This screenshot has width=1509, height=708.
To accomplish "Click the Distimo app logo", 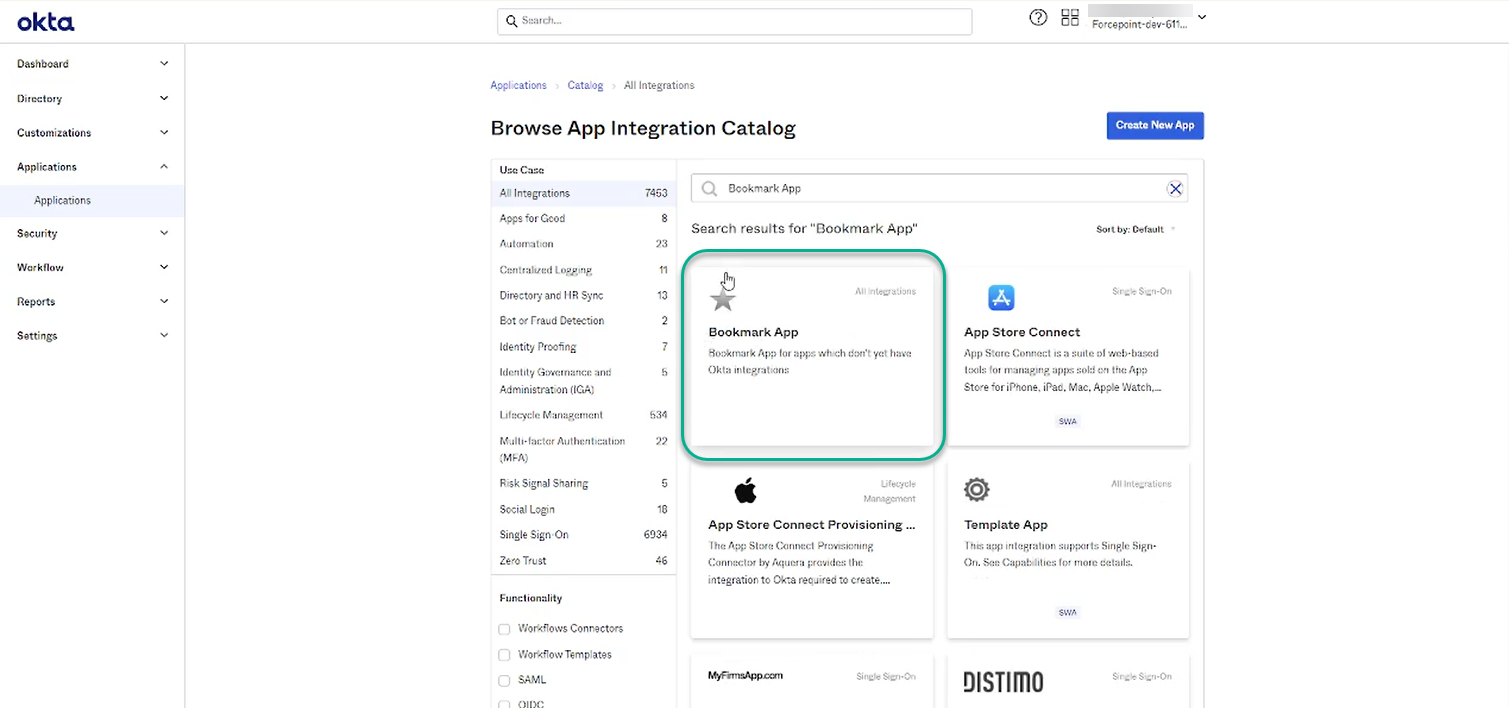I will click(1003, 681).
